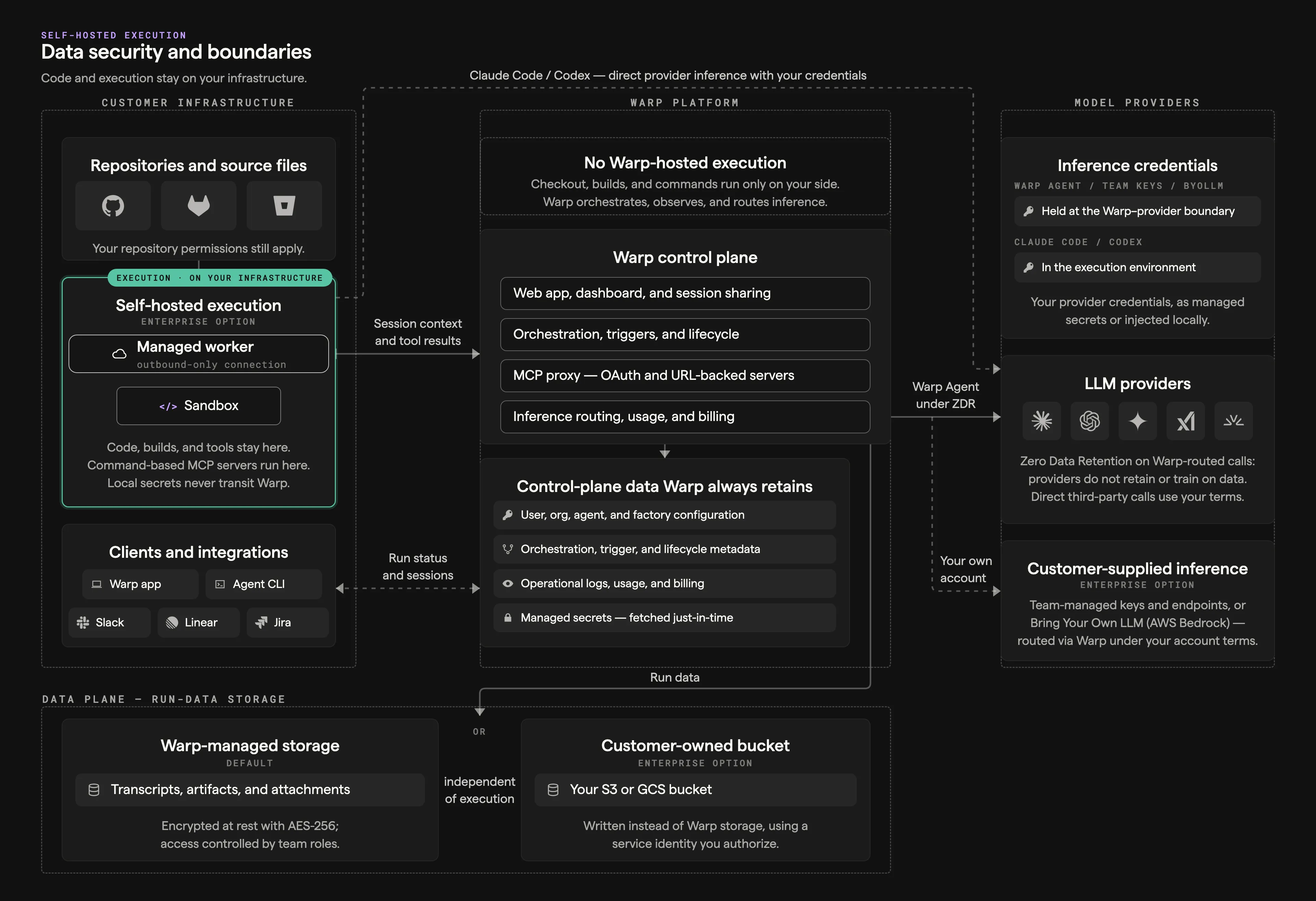The image size is (1316, 901).
Task: Click database icon beside Your S3 or GCS bucket
Action: 553,790
